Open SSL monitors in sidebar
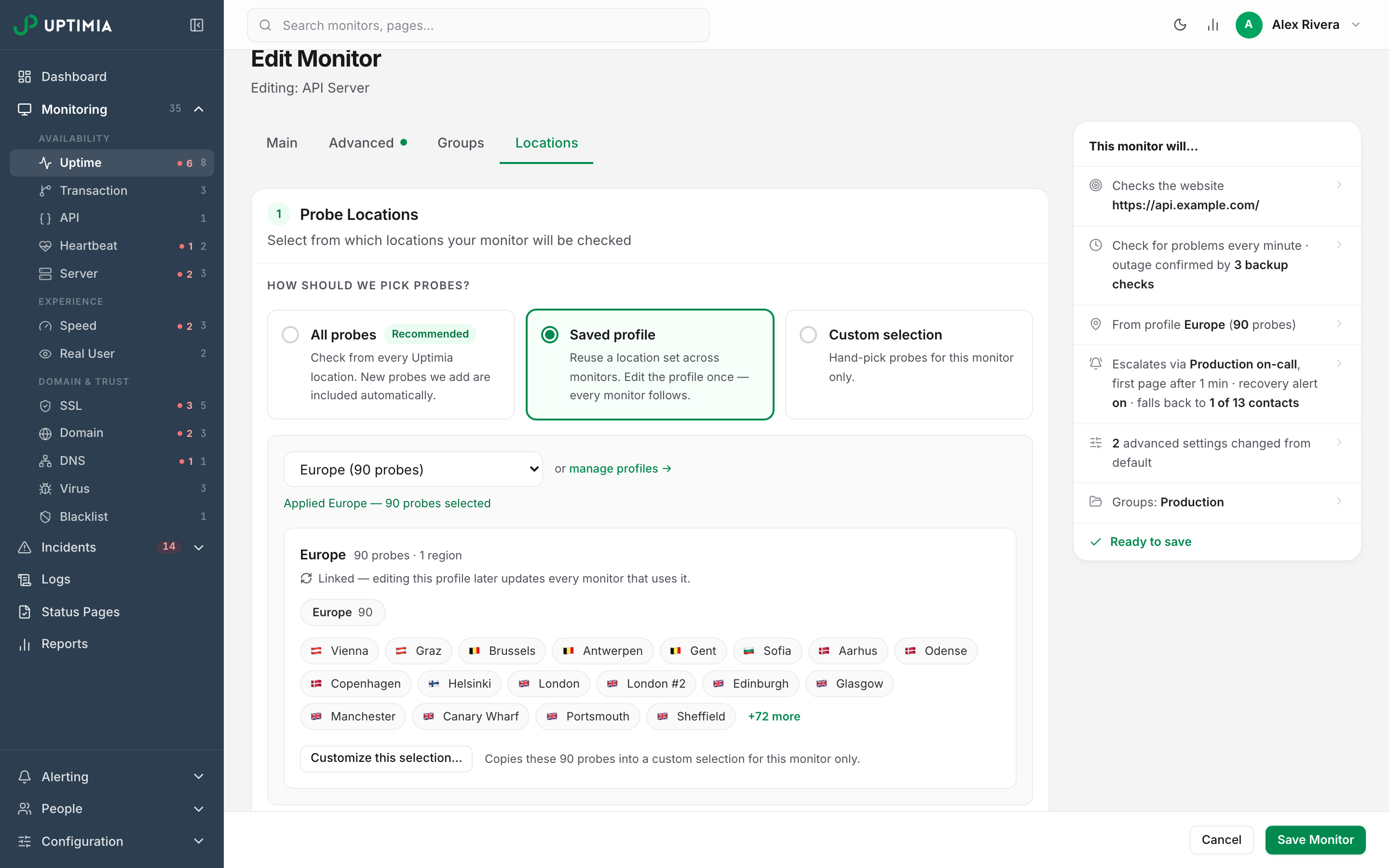This screenshot has height=868, width=1389. 112,406
